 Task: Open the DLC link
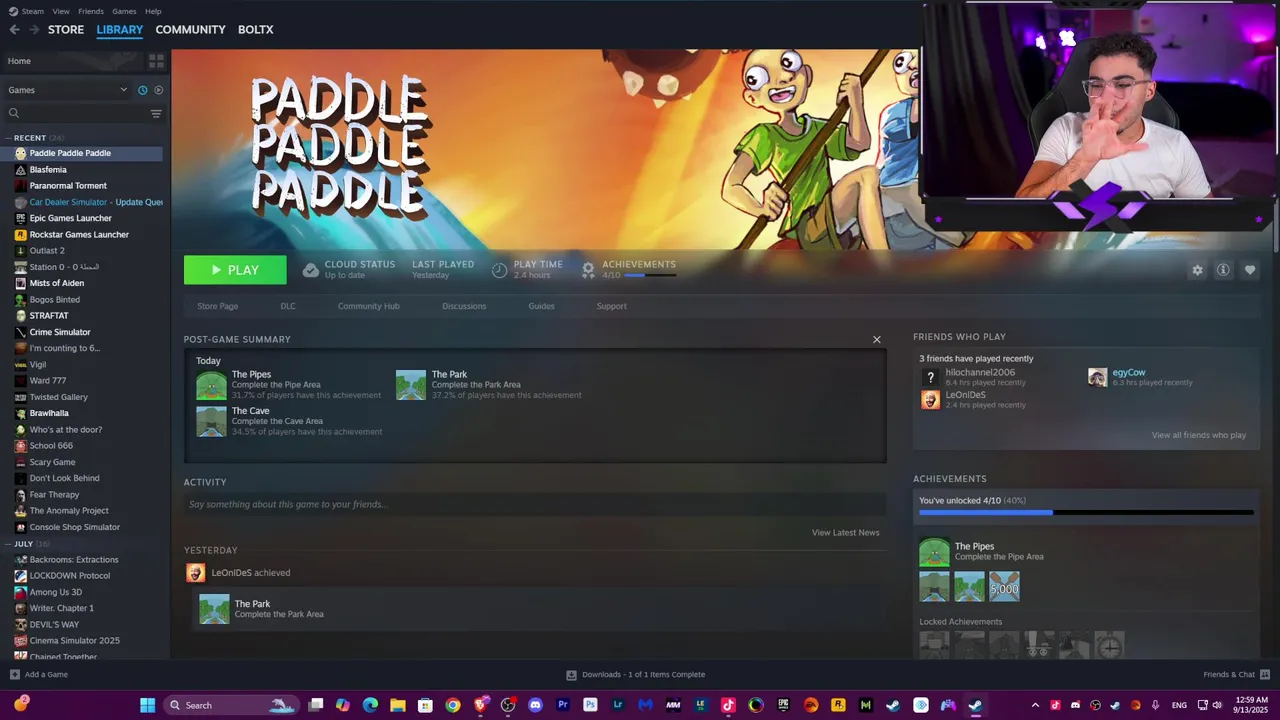coord(288,306)
